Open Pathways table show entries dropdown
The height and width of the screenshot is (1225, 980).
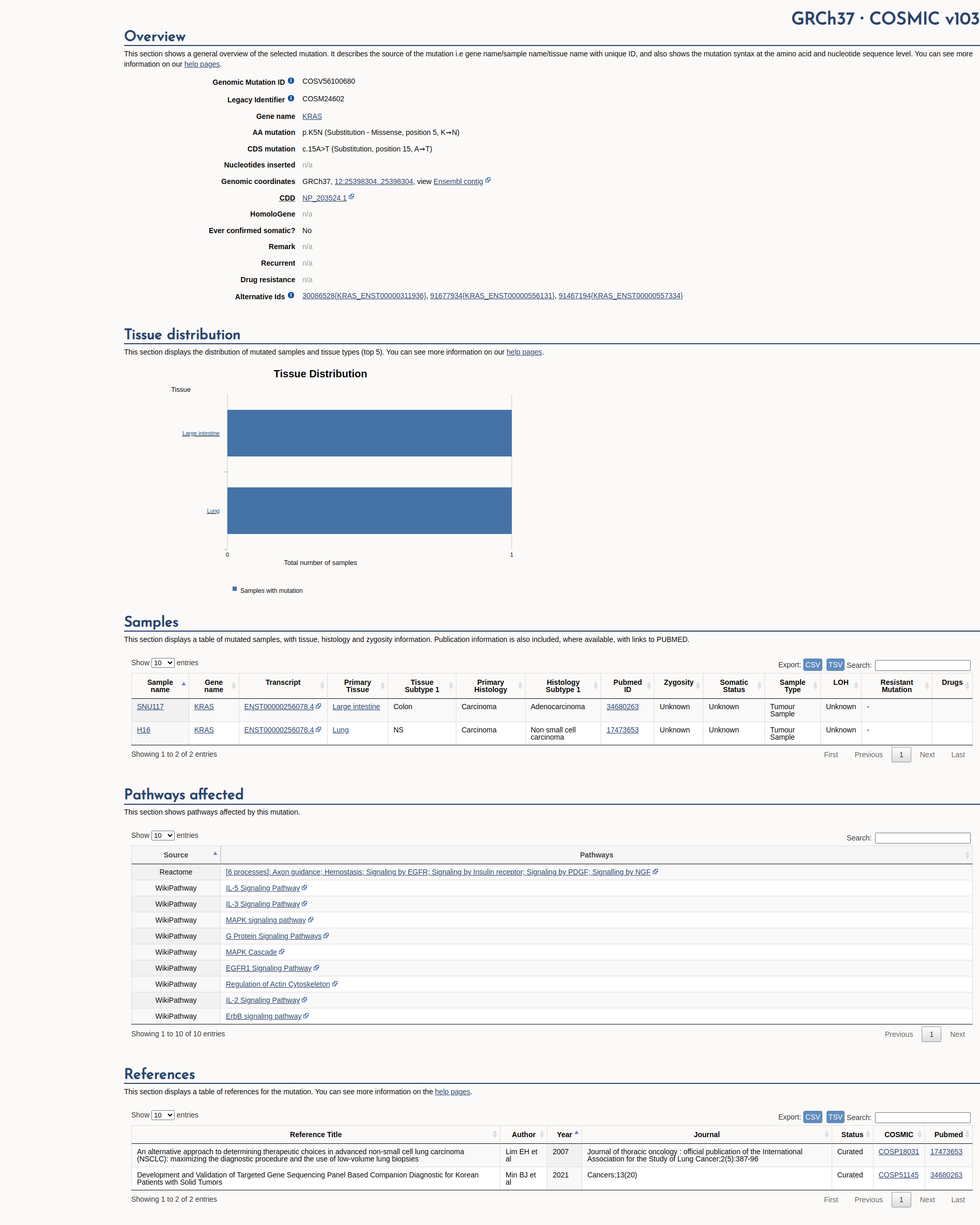point(163,835)
